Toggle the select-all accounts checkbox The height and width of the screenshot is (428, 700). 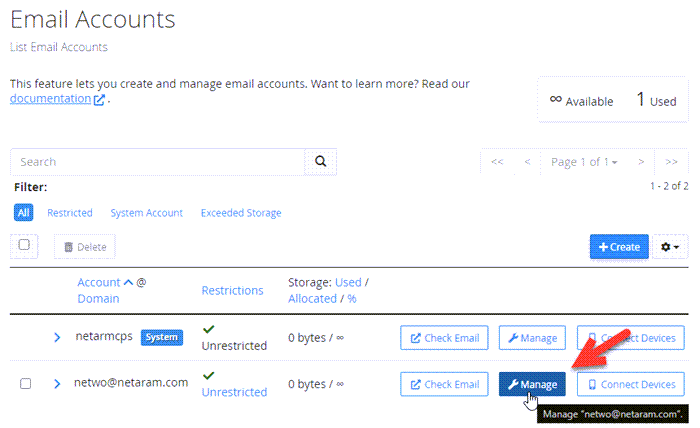[25, 245]
